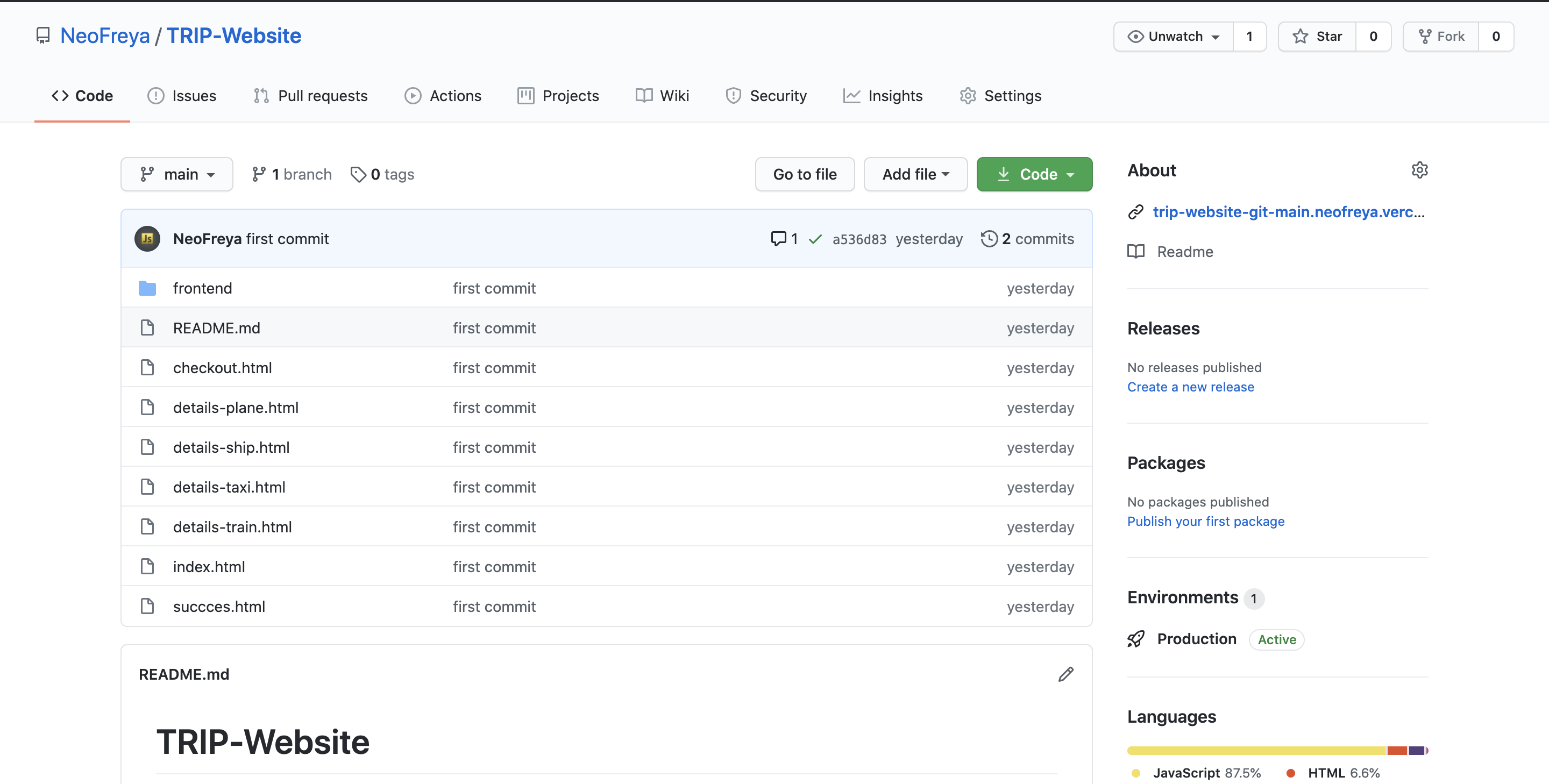Screen dimensions: 1549x784
Task: Click the Go to file button
Action: pos(805,174)
